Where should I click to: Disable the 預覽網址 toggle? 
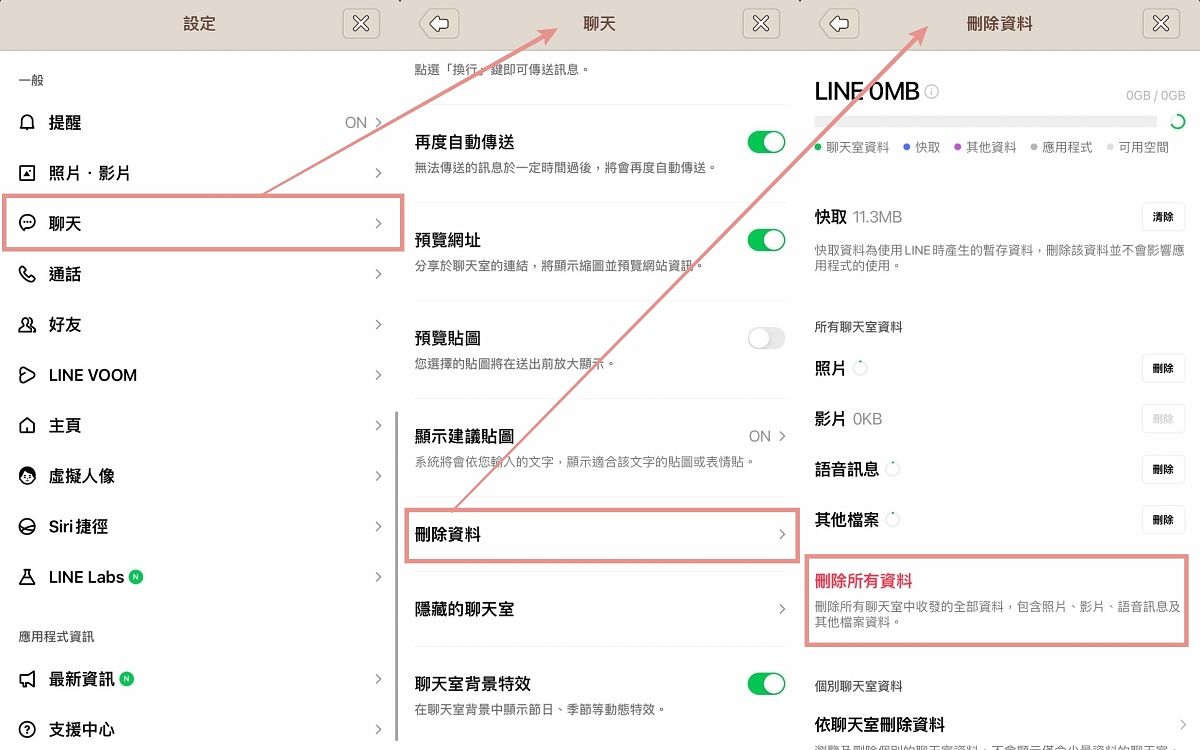[x=766, y=240]
